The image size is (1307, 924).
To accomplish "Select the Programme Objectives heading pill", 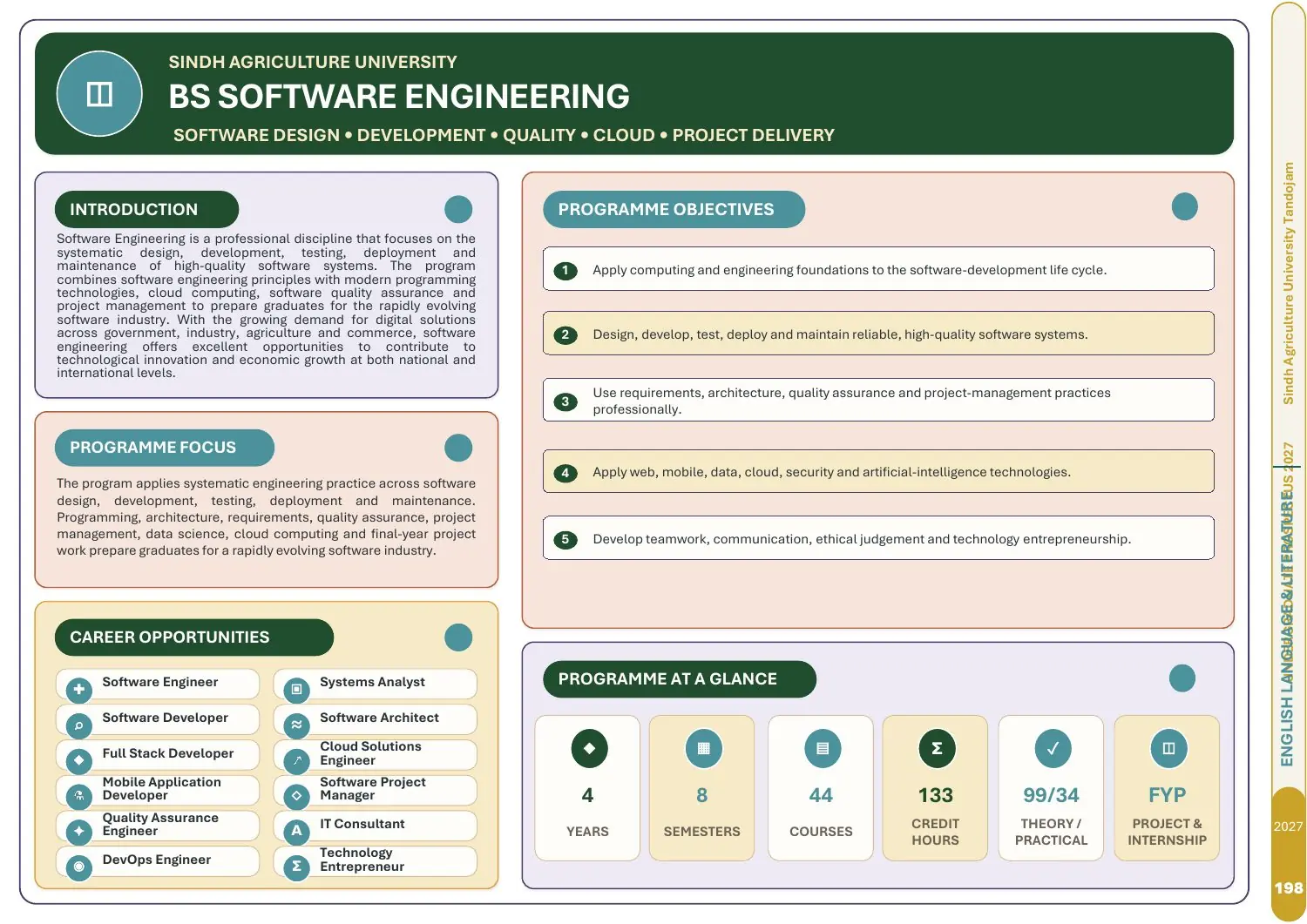I will (674, 209).
